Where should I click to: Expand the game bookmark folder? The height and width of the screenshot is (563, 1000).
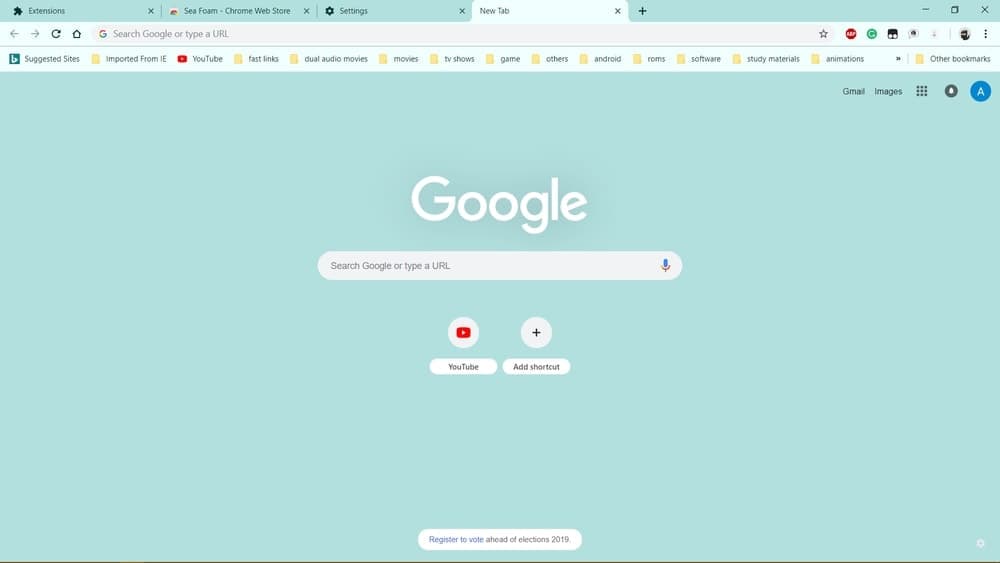[x=503, y=59]
